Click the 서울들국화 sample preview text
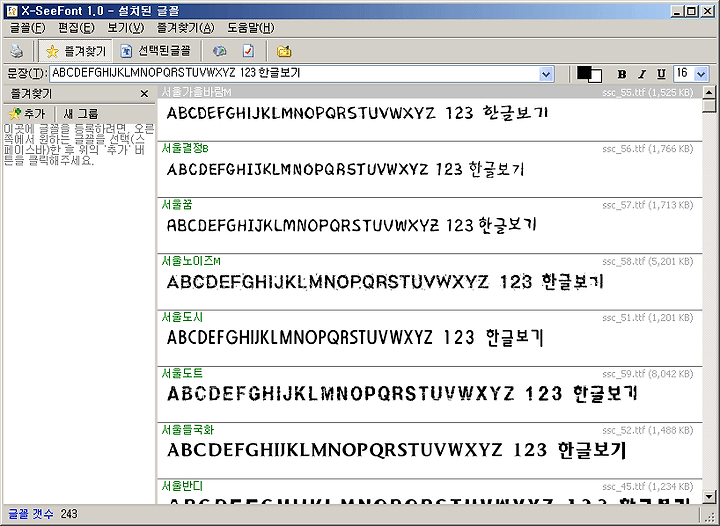 coord(396,450)
